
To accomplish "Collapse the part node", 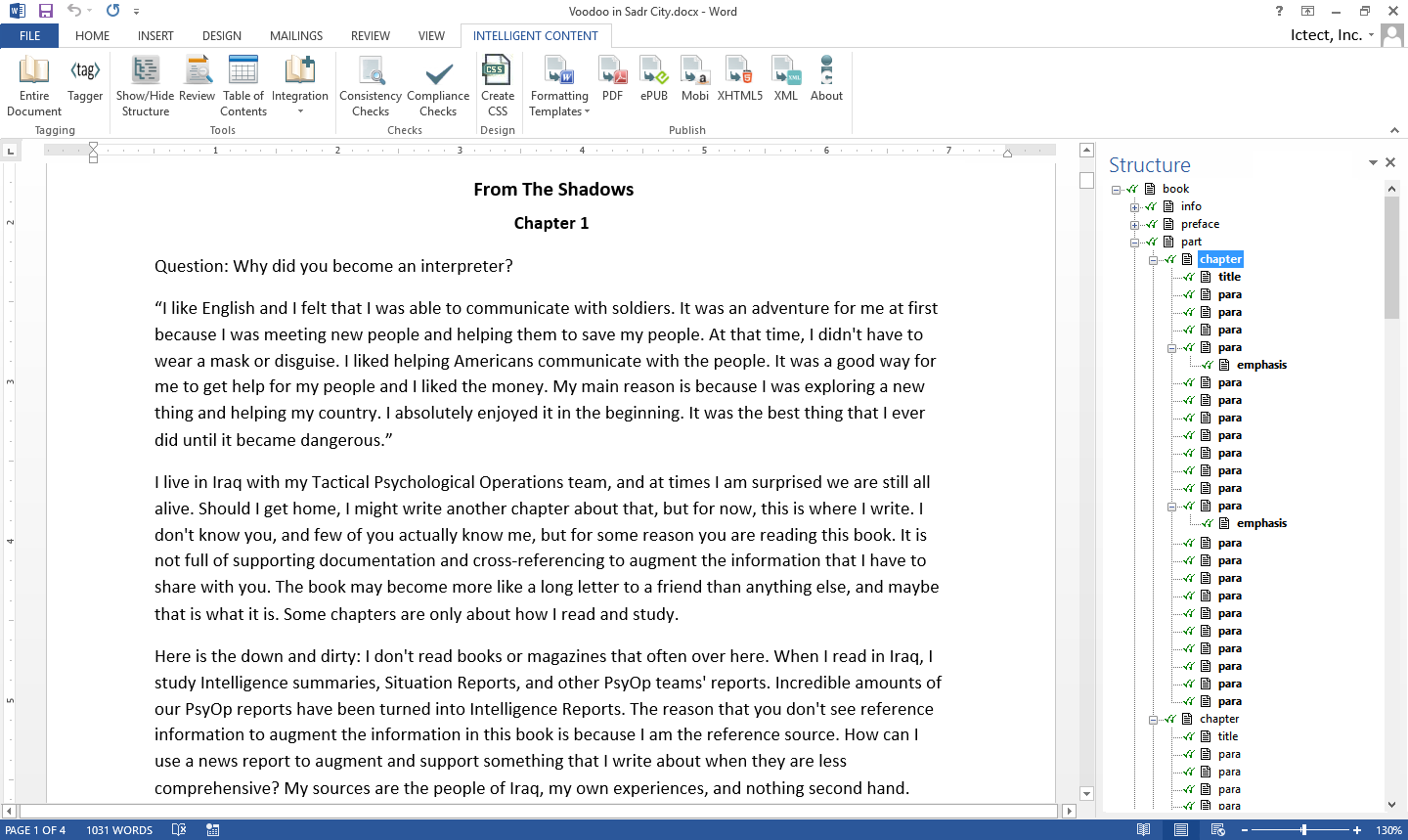I will 1134,243.
